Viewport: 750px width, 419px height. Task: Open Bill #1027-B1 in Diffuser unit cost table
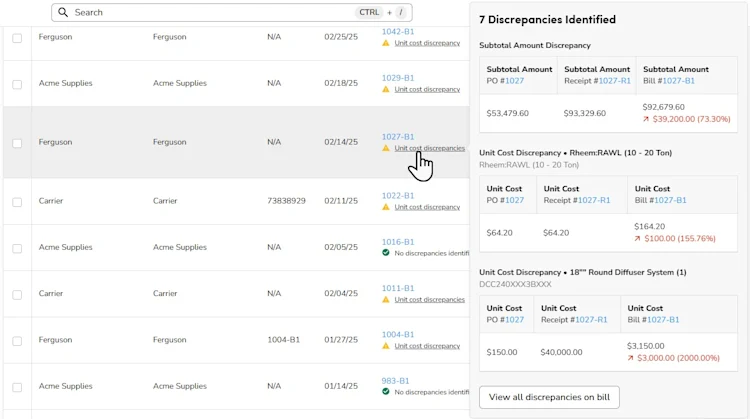(x=663, y=320)
